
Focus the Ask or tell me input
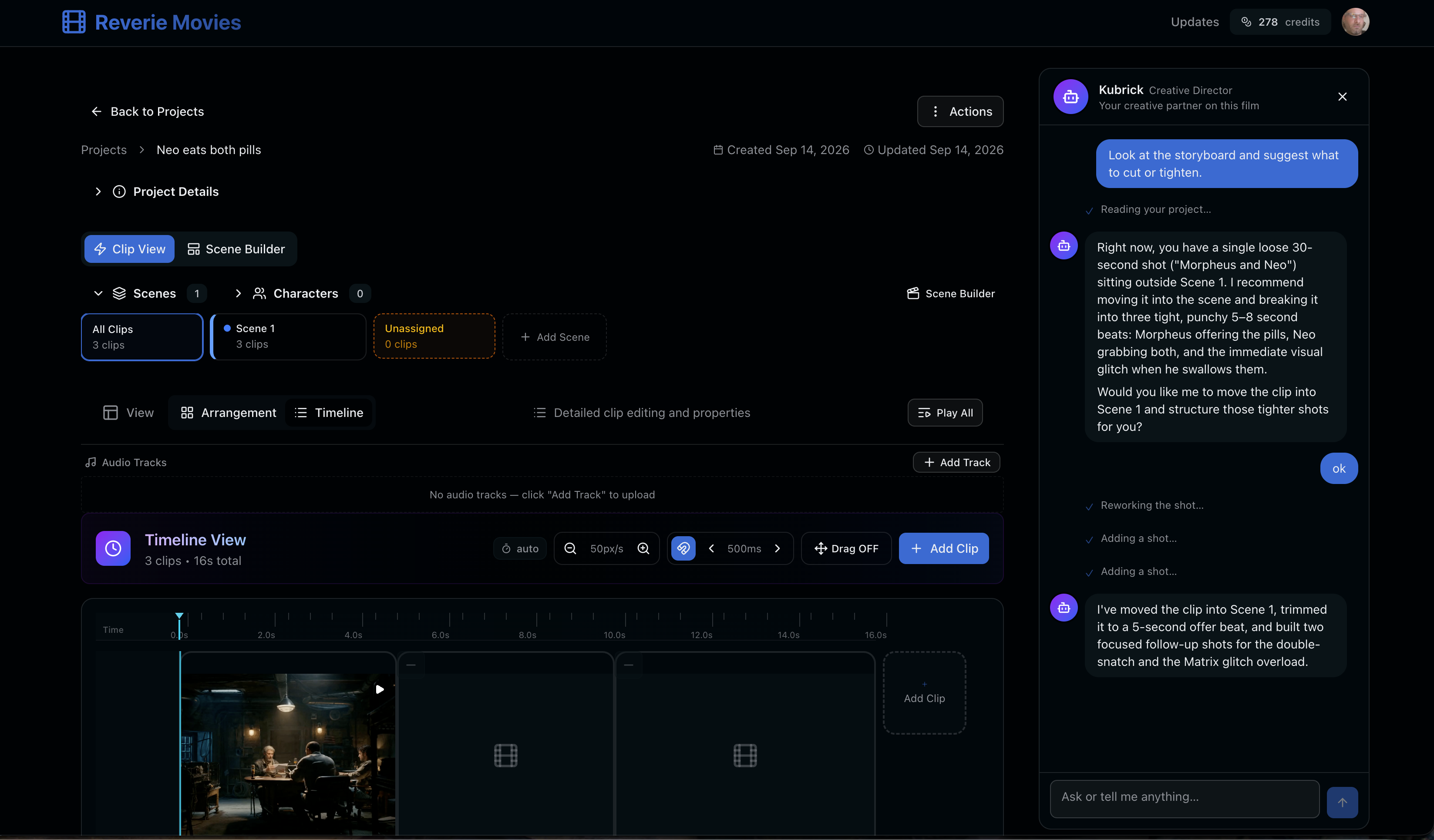coord(1184,799)
